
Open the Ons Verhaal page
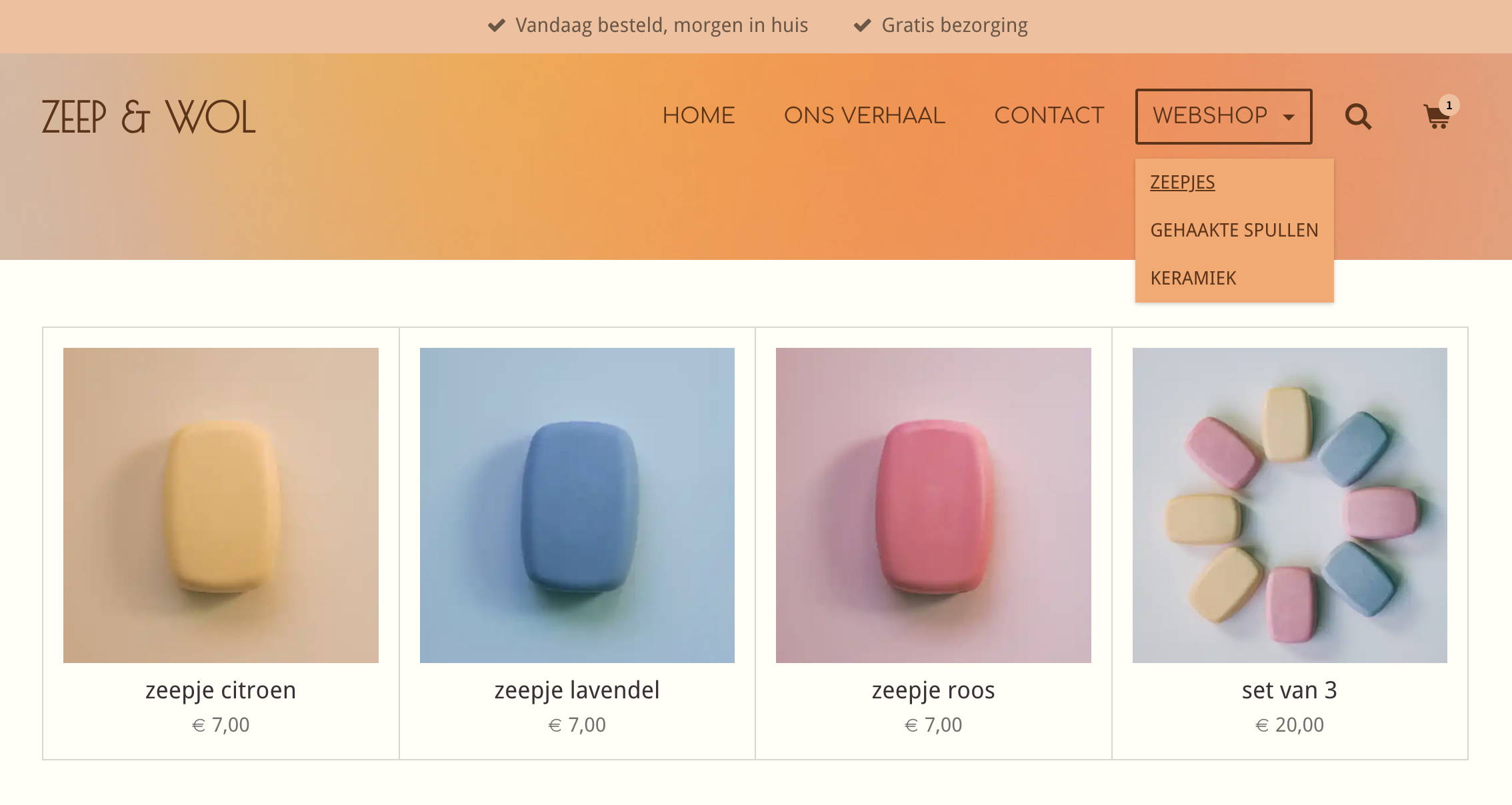coord(864,115)
